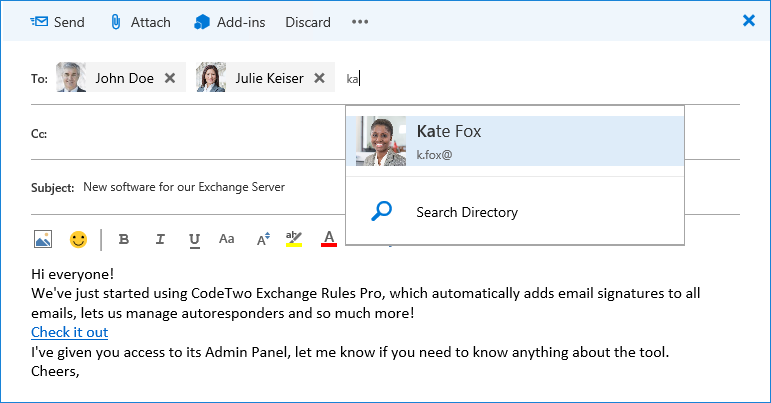The width and height of the screenshot is (771, 403).
Task: Close the compose window with the X
Action: [x=748, y=20]
